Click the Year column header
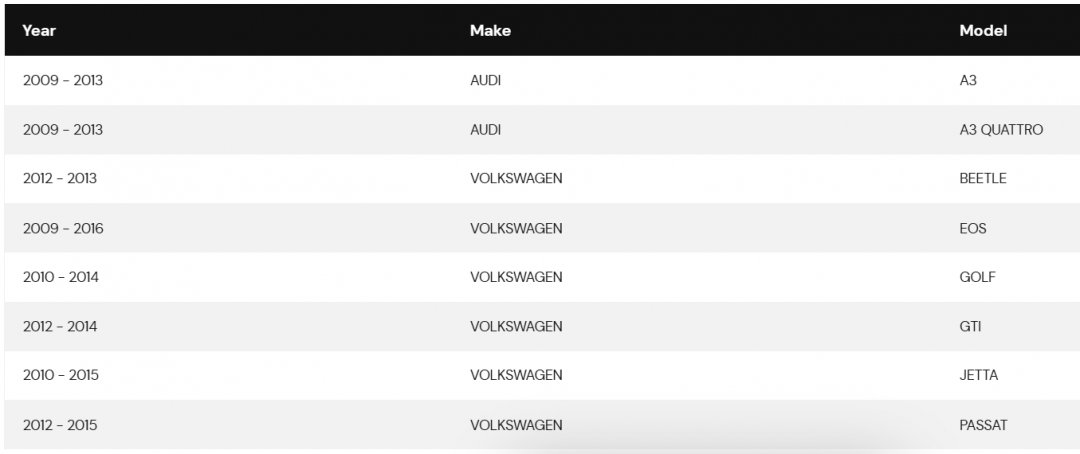This screenshot has width=1080, height=454. coord(39,31)
